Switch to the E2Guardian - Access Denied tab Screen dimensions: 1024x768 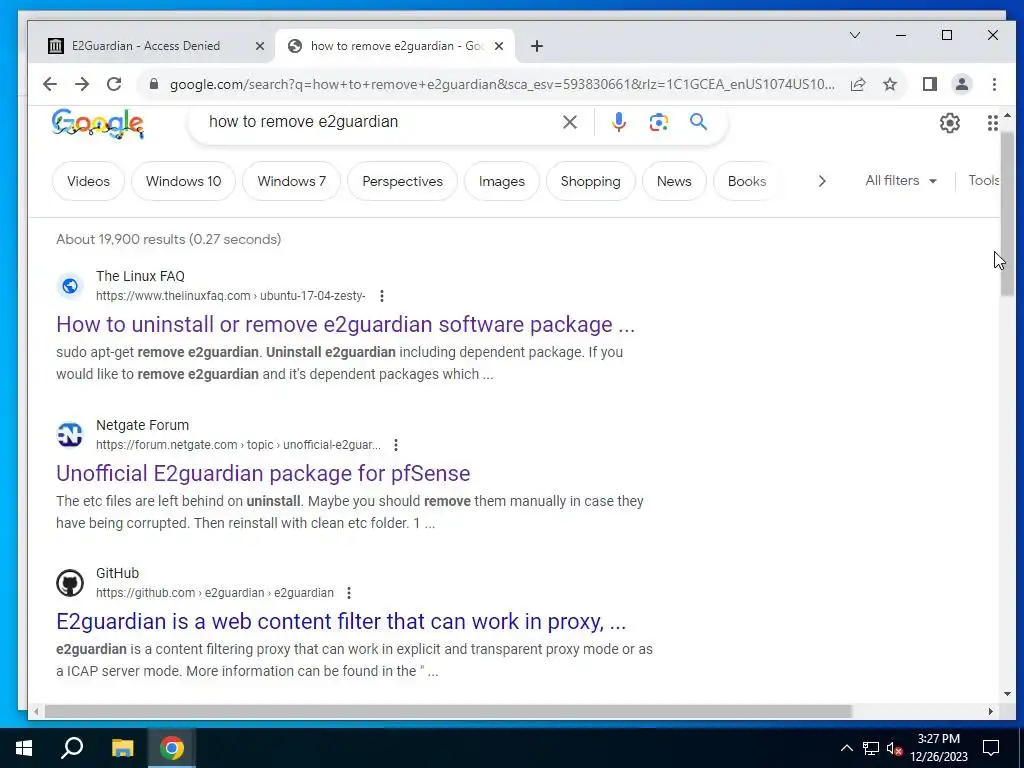[x=146, y=46]
